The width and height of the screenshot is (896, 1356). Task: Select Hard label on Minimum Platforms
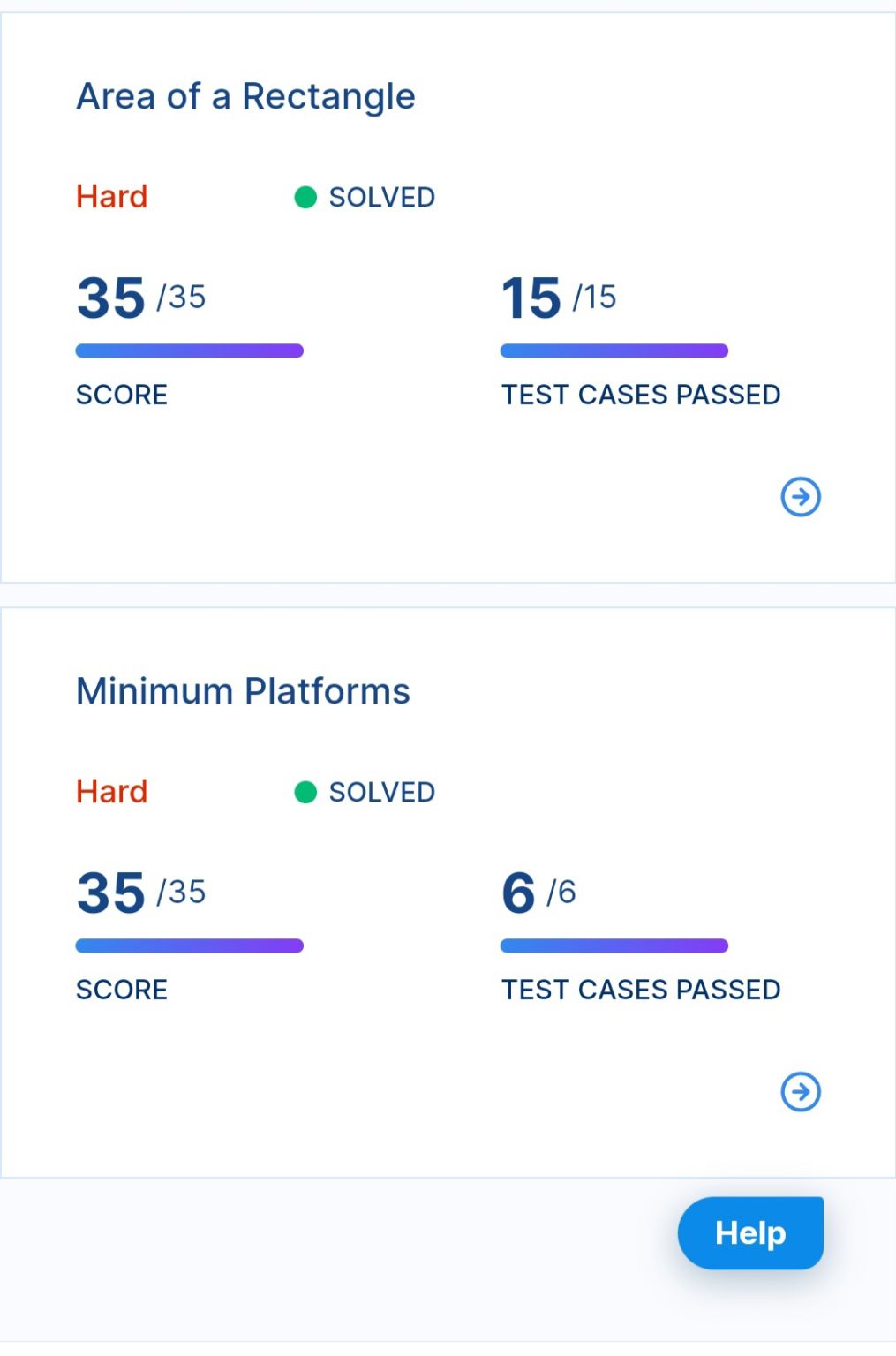point(112,791)
